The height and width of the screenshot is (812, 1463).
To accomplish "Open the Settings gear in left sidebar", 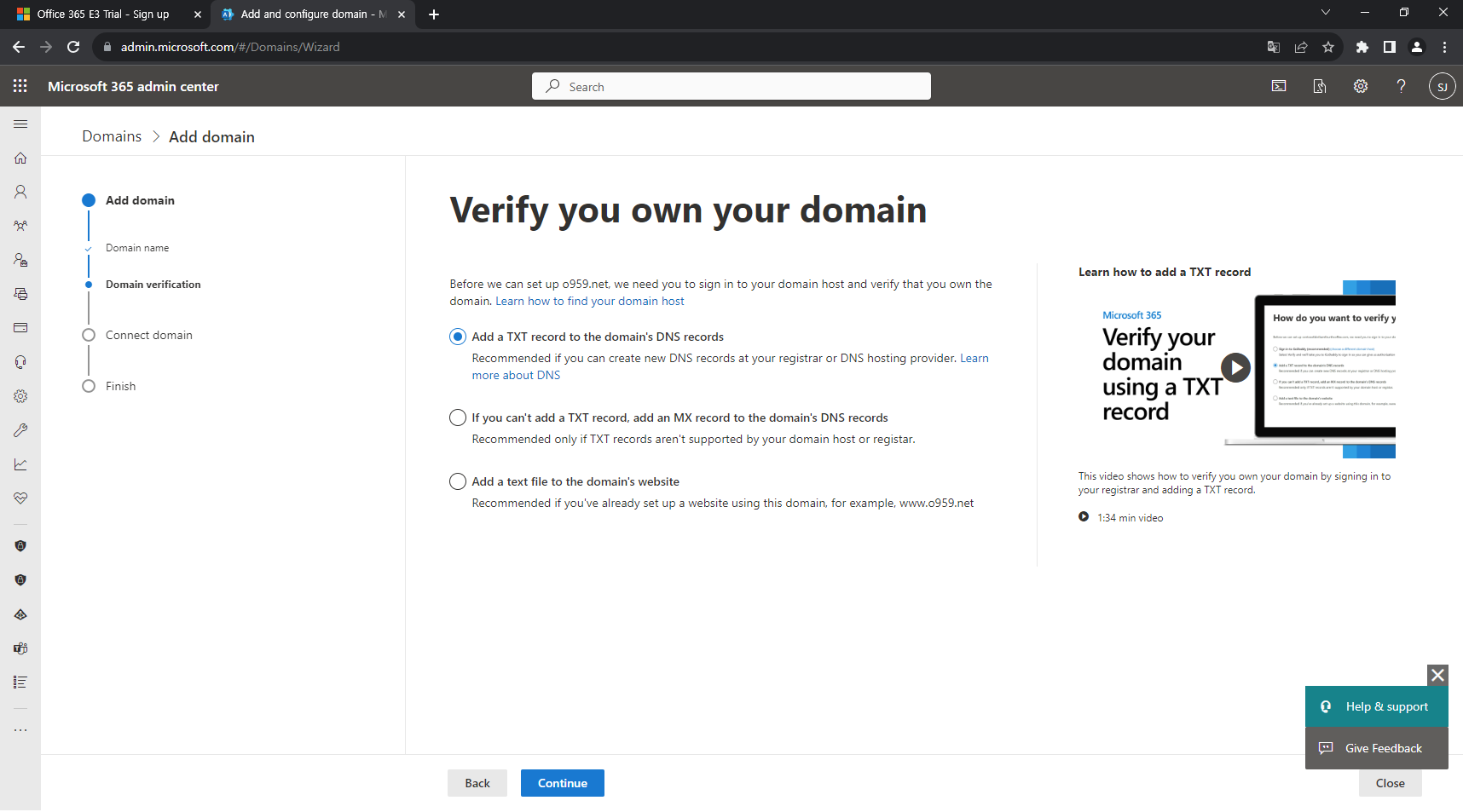I will click(20, 396).
